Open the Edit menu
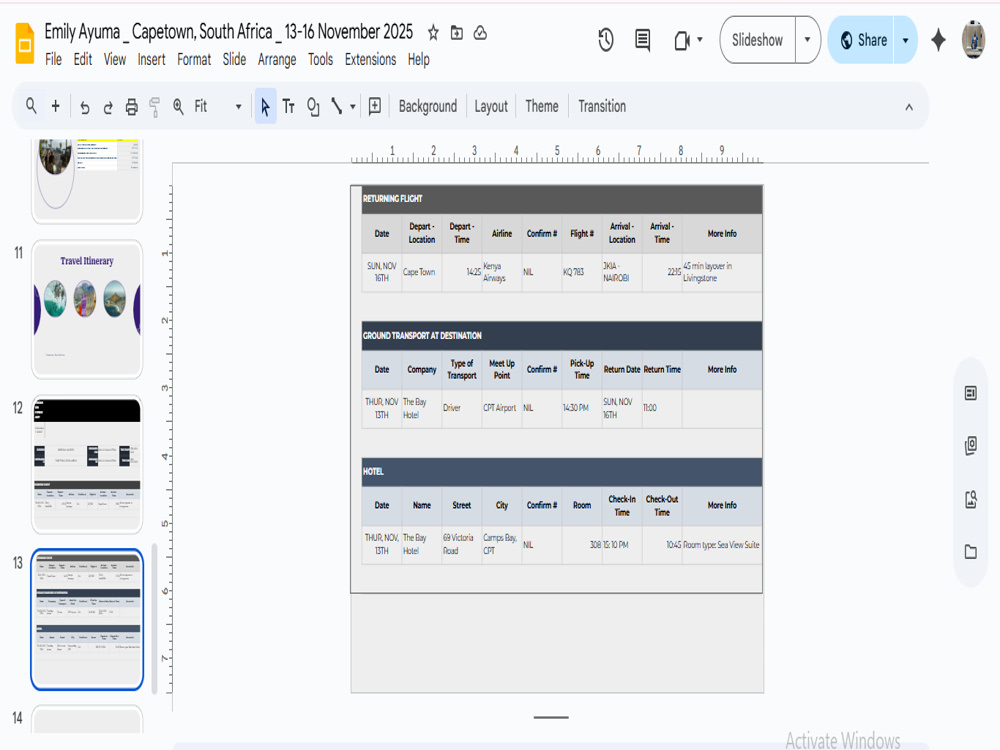 (x=83, y=59)
